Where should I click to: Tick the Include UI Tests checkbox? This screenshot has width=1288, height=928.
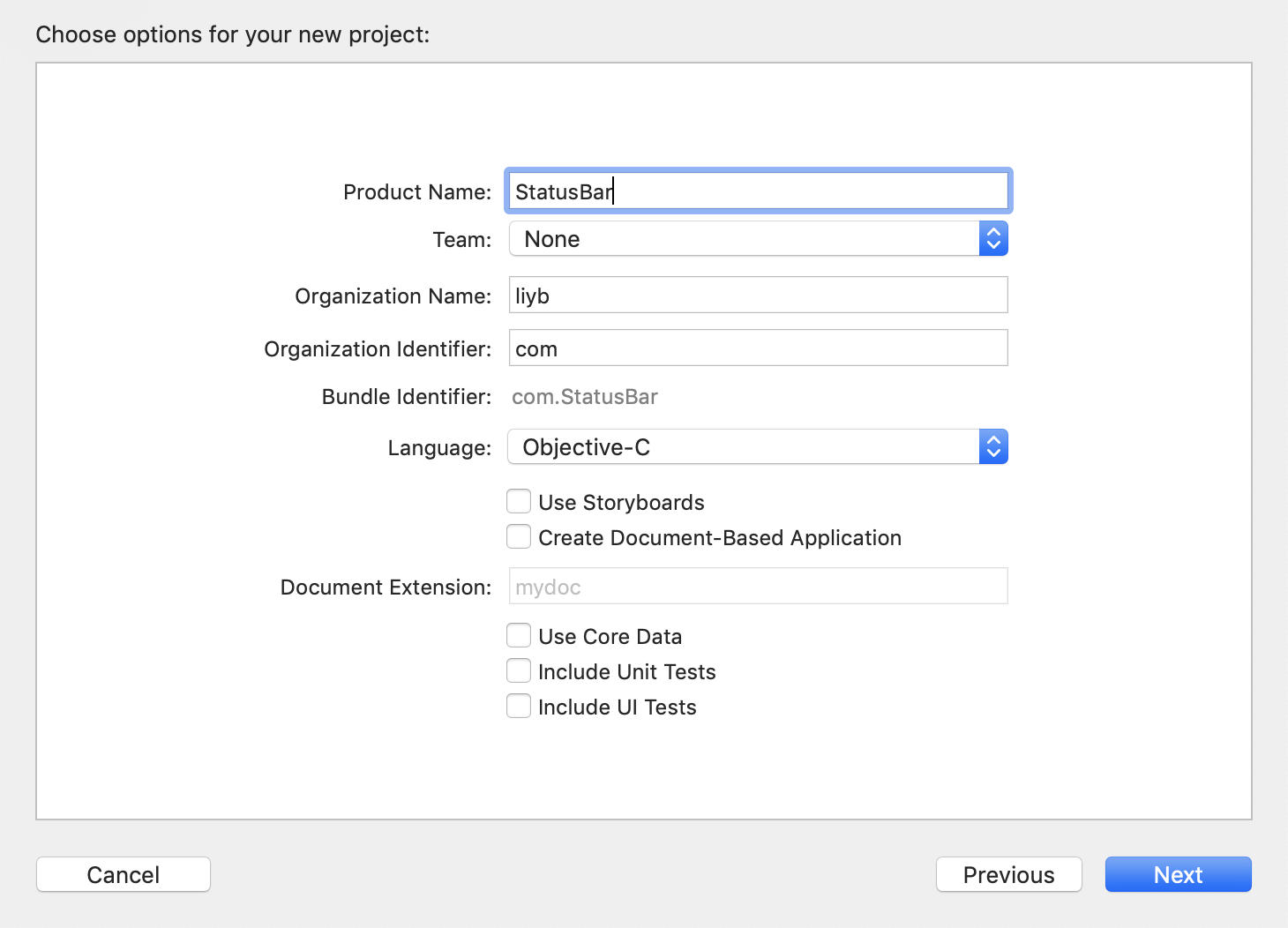pos(519,707)
